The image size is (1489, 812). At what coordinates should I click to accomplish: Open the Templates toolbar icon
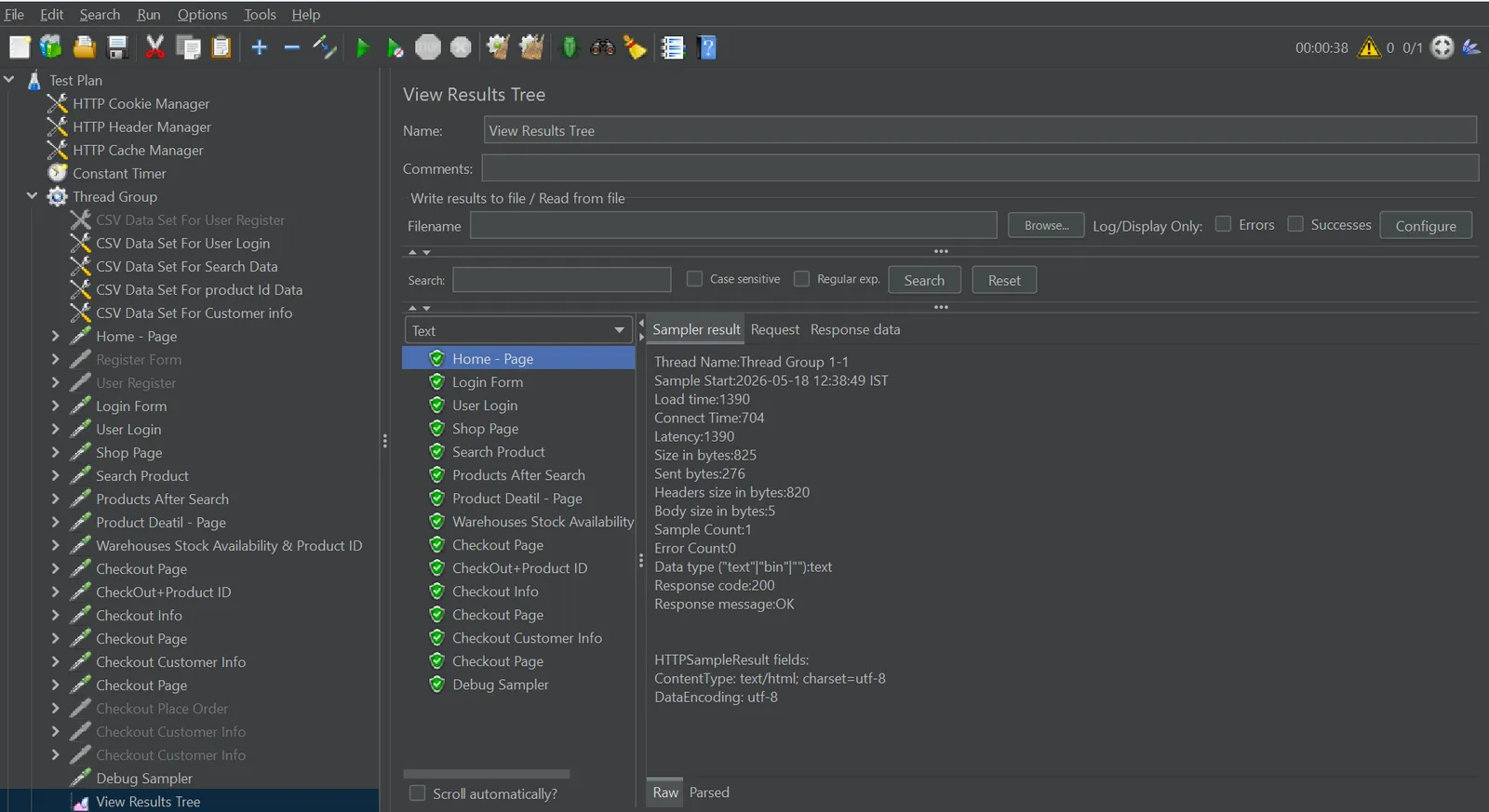click(x=51, y=47)
